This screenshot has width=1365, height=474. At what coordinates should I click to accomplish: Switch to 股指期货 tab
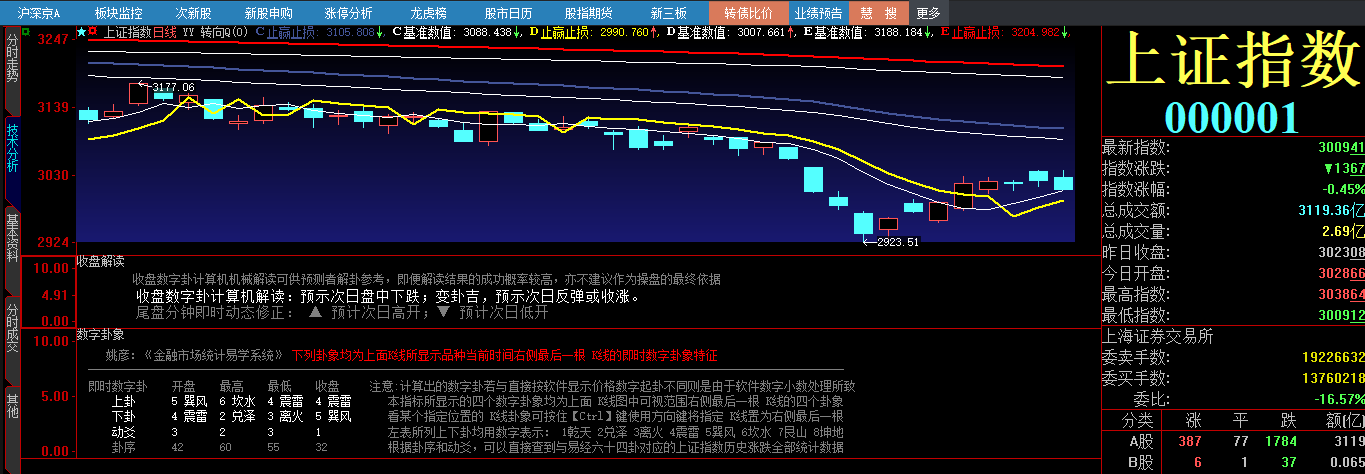(x=588, y=13)
